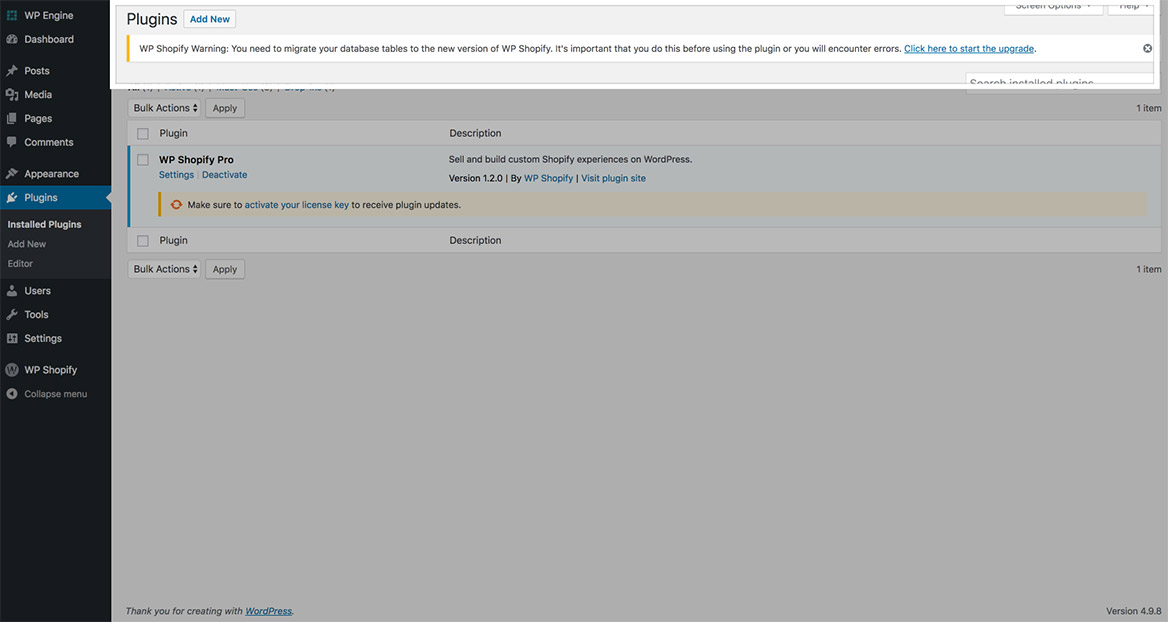Click the orange update refresh icon
This screenshot has width=1168, height=622.
point(177,205)
